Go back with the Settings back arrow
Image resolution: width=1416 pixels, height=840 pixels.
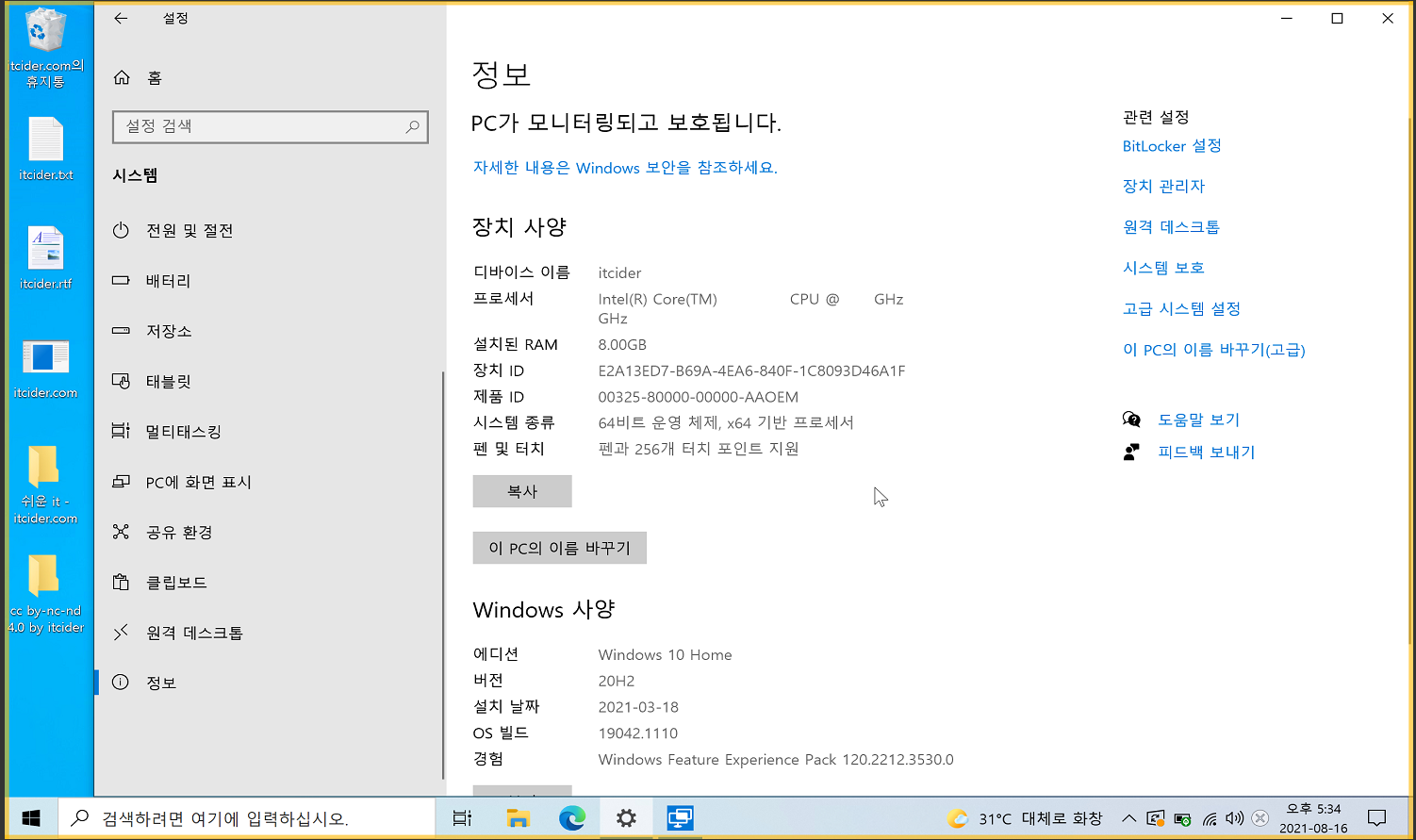pos(121,18)
